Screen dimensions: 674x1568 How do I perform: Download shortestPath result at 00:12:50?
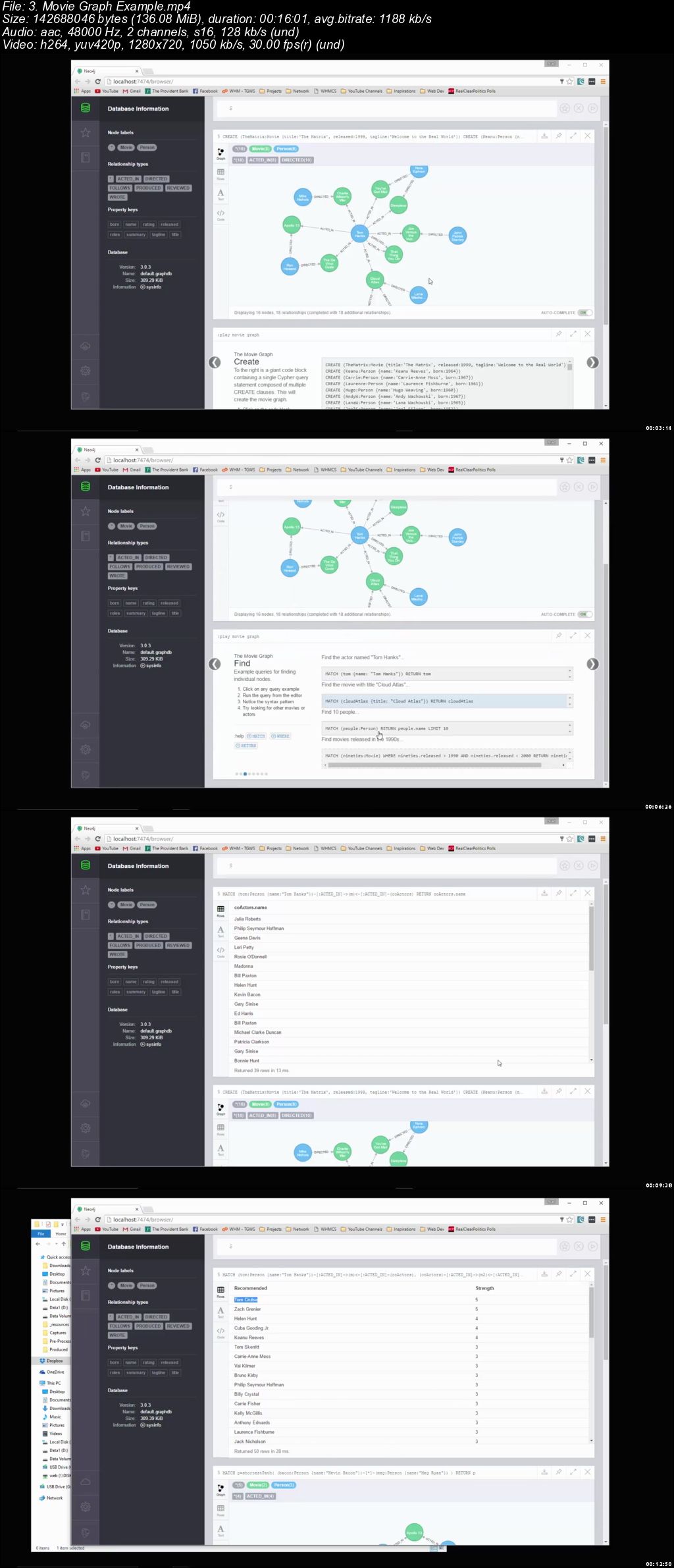pos(544,1472)
